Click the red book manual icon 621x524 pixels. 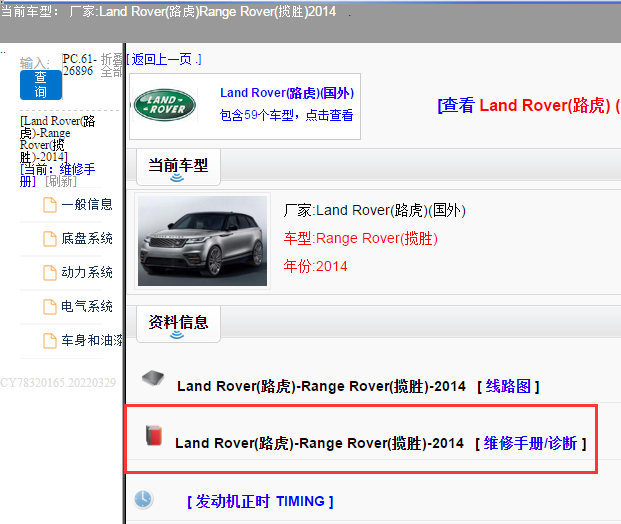click(x=154, y=435)
